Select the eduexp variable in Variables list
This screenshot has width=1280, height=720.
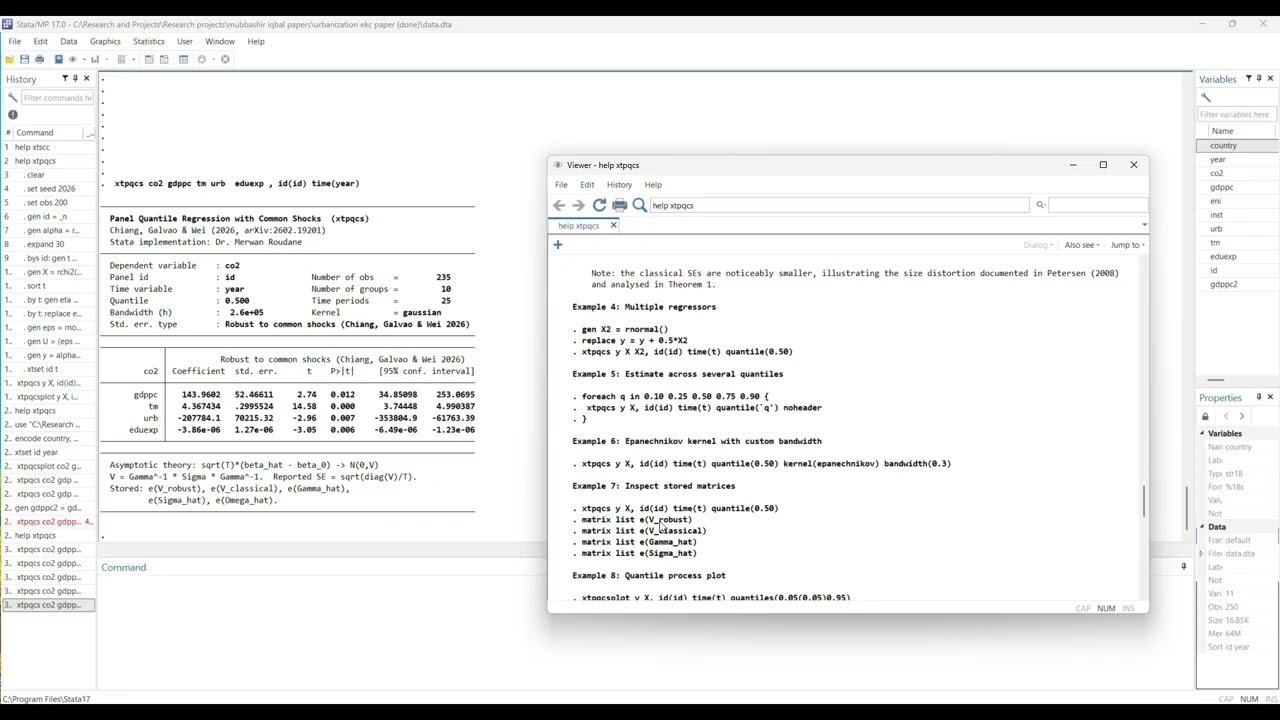(1236, 257)
